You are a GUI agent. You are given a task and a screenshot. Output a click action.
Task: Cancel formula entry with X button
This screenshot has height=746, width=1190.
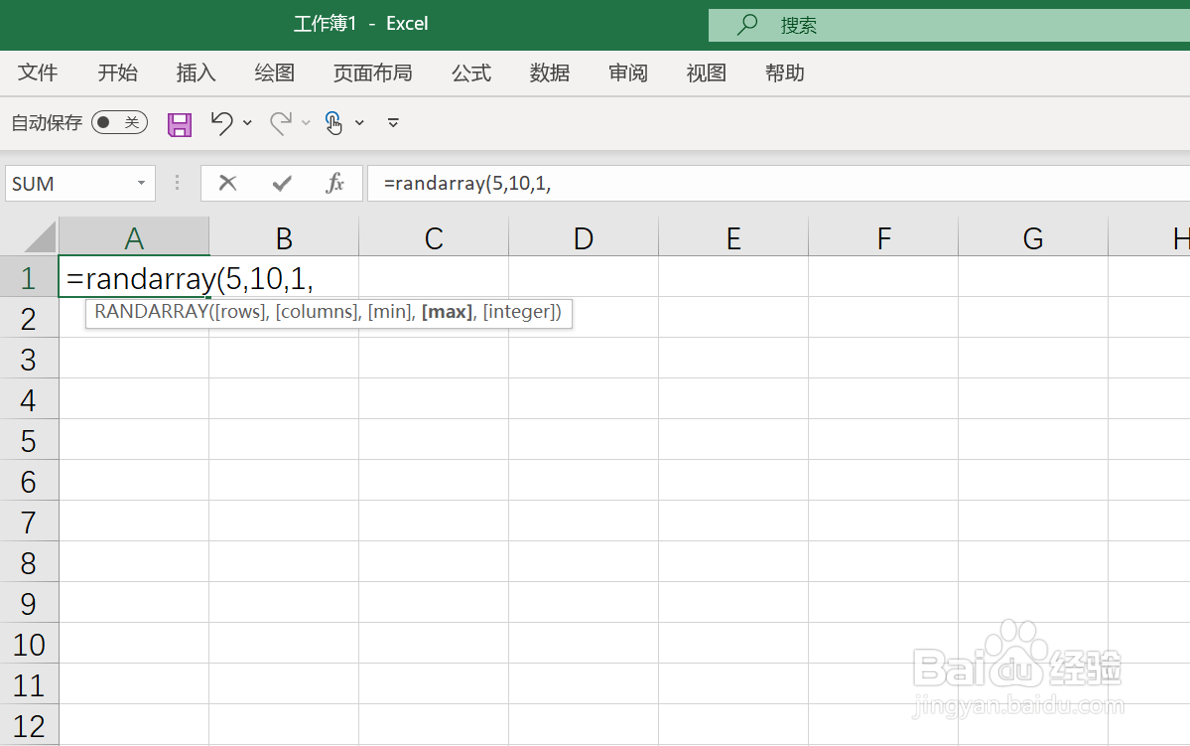[x=227, y=183]
